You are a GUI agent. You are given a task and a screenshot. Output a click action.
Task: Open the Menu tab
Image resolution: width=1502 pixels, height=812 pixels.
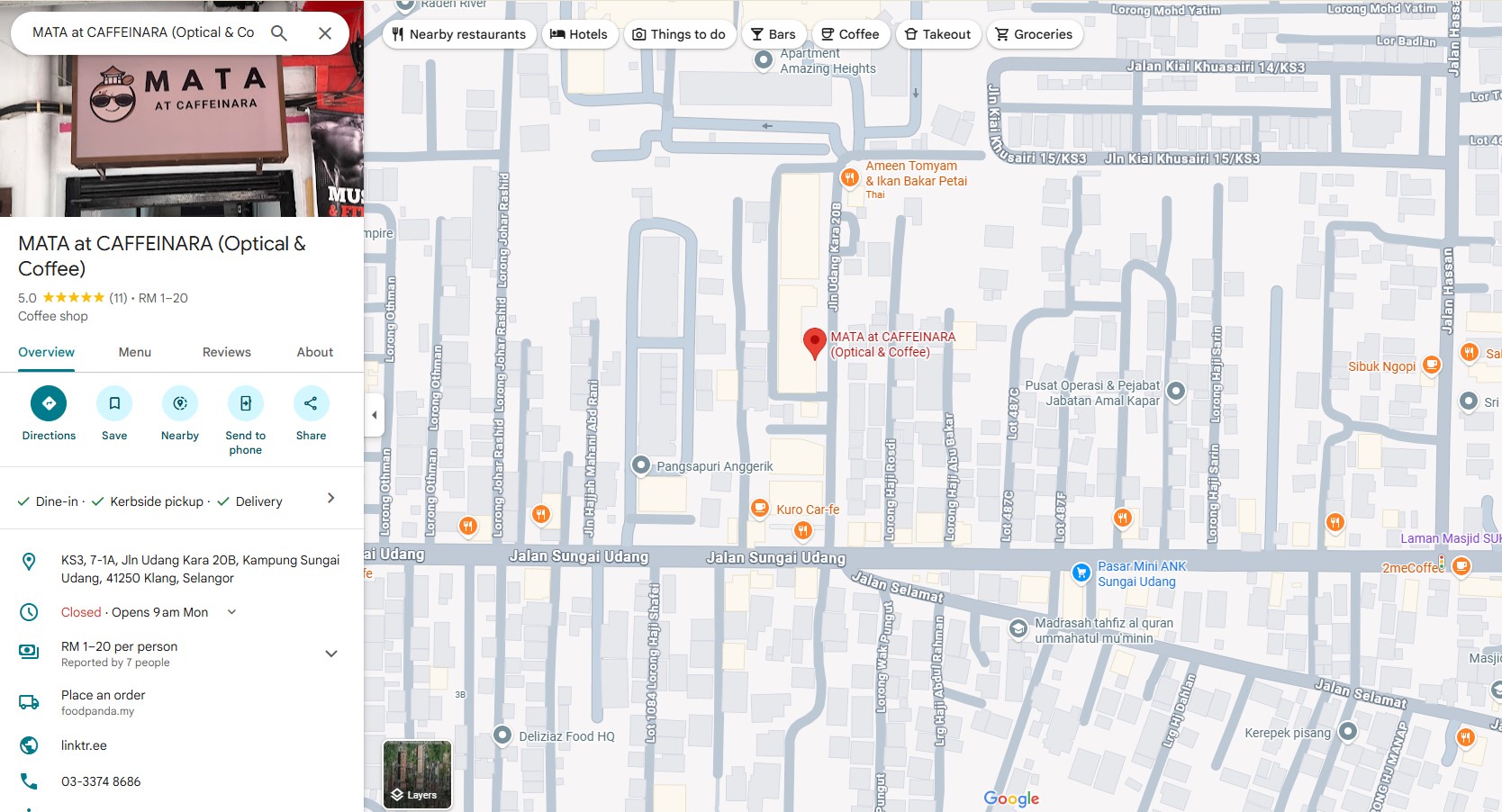134,352
